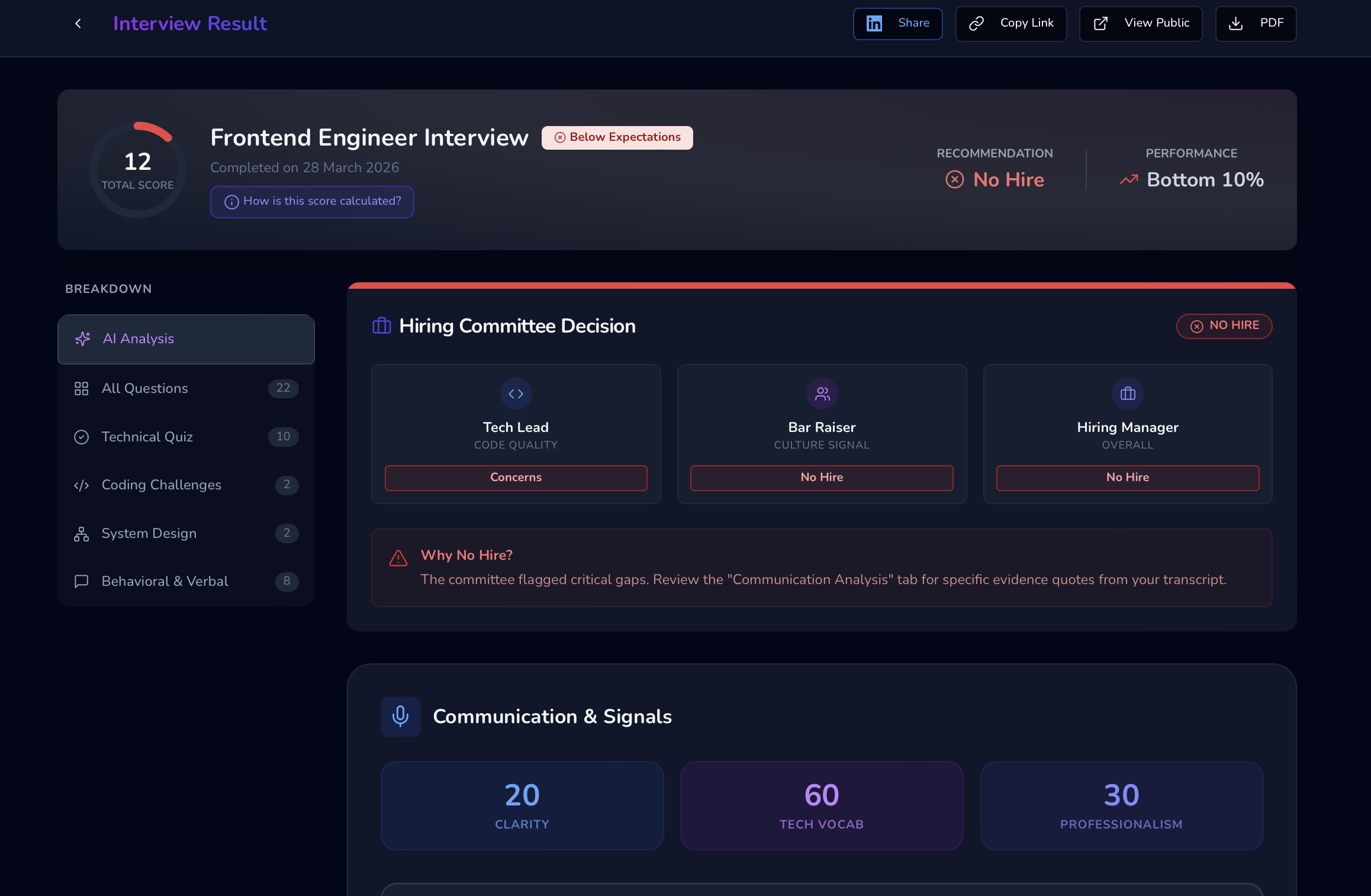The image size is (1371, 896).
Task: Open the Technical Quiz breakdown
Action: (x=147, y=437)
